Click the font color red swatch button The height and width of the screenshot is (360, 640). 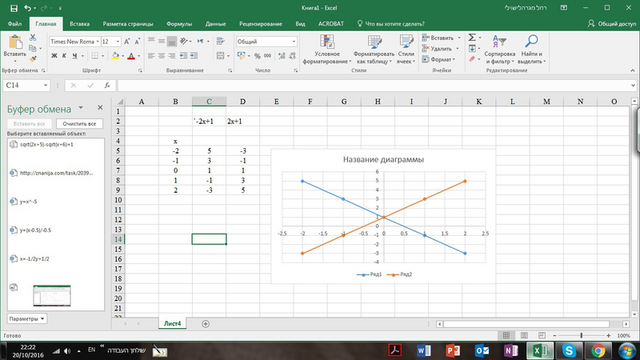point(131,56)
